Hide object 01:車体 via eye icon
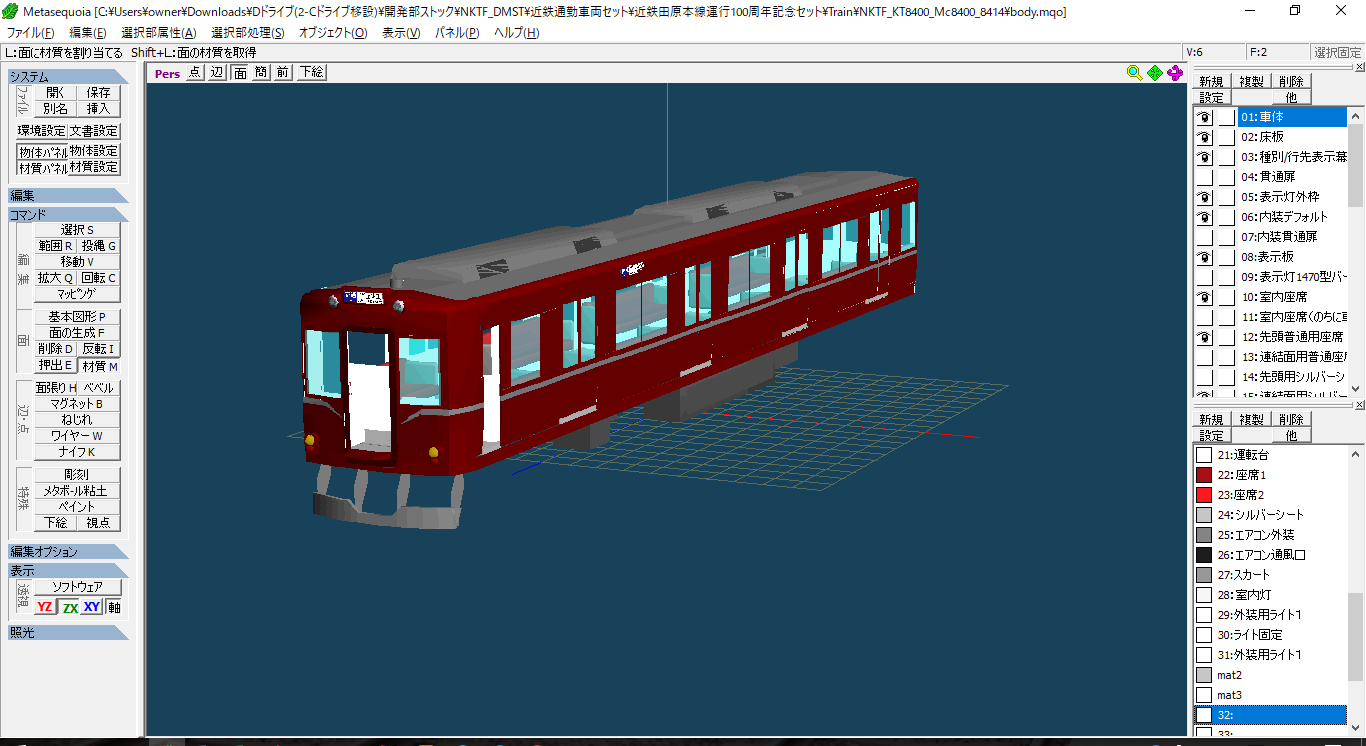This screenshot has height=746, width=1366. 1205,117
